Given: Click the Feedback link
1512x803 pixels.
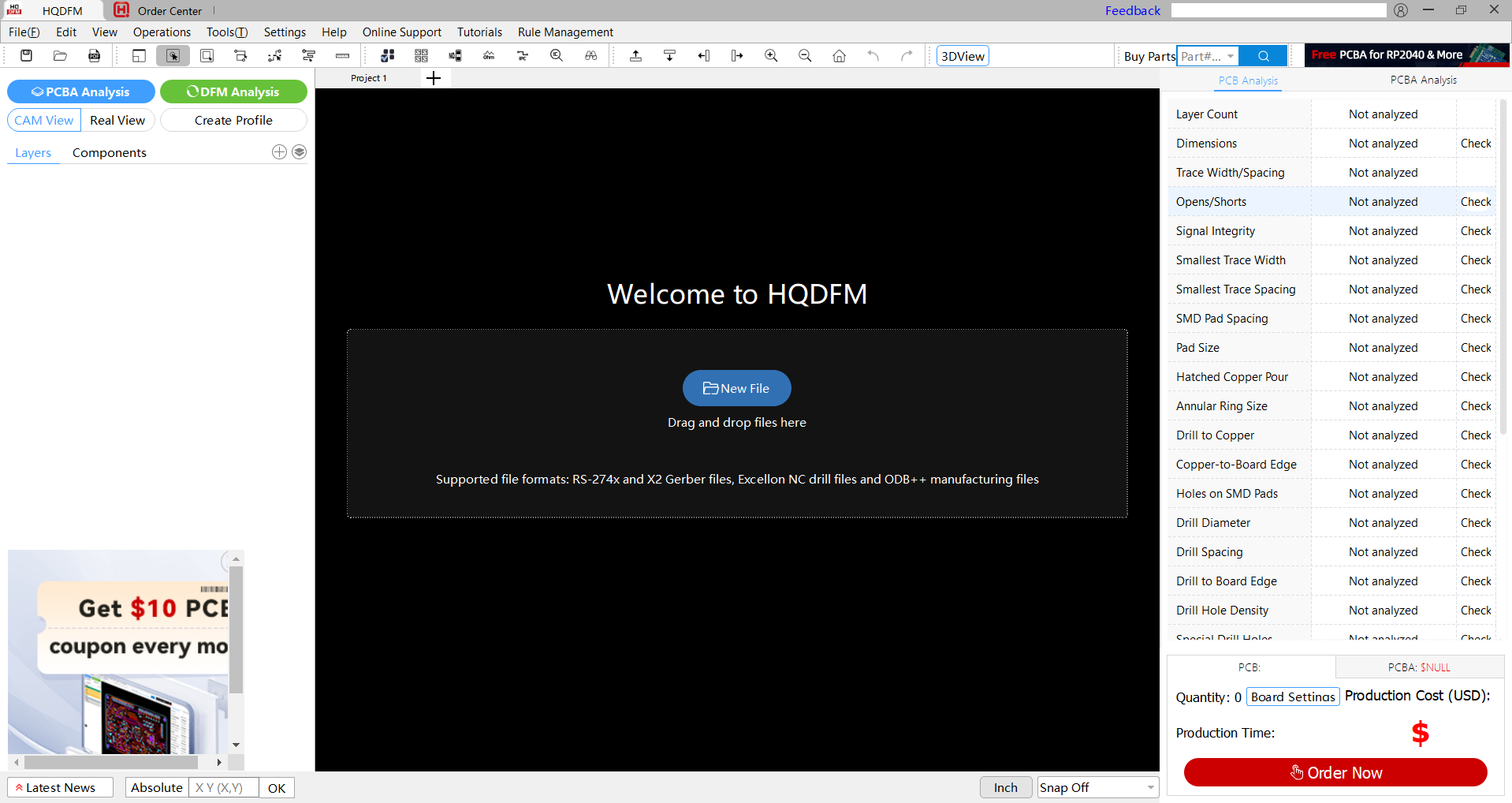Looking at the screenshot, I should point(1132,10).
